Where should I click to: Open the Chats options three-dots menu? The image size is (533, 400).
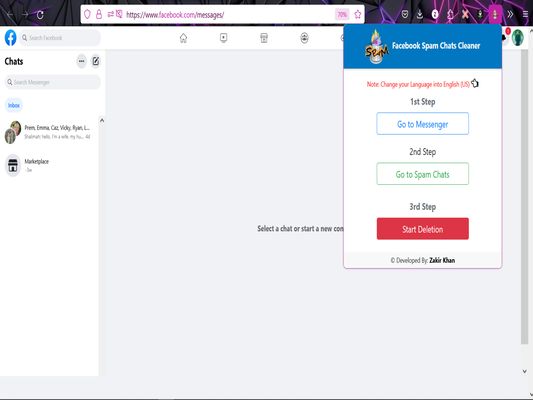82,61
